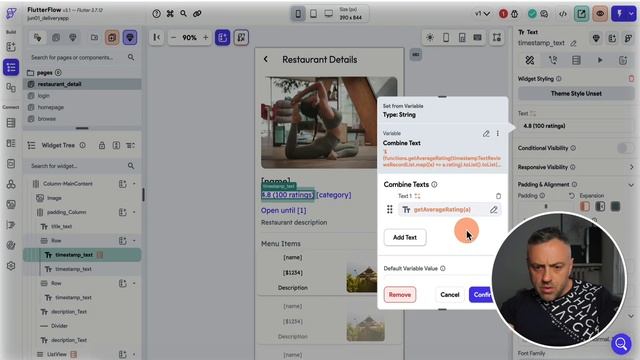Open Combine Text three-dot options

498,133
